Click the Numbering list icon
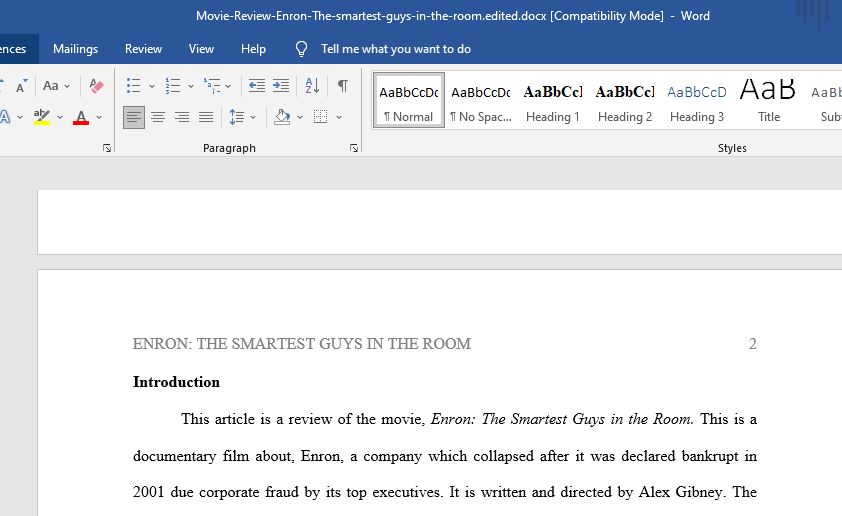 tap(172, 85)
